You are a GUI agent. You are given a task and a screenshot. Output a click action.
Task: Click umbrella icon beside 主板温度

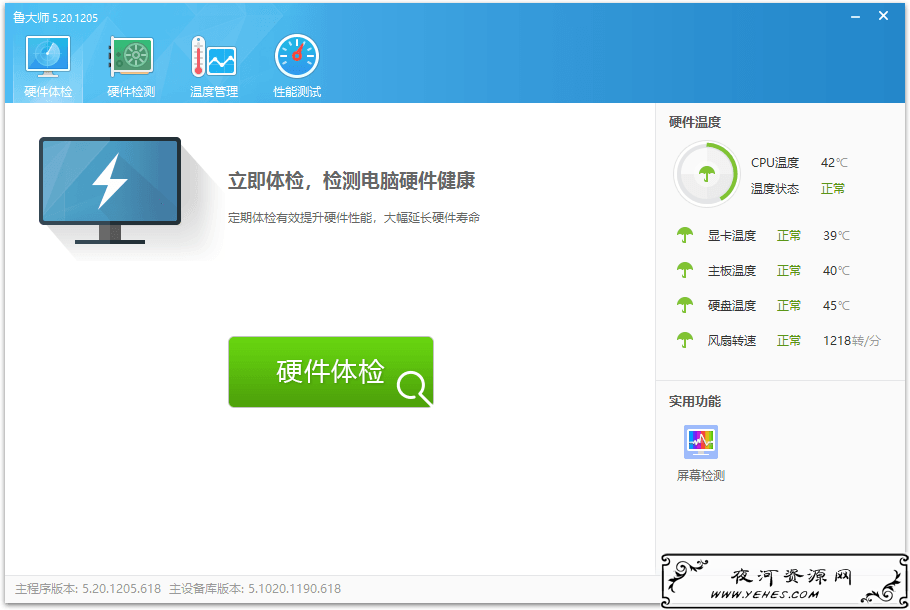tap(685, 270)
